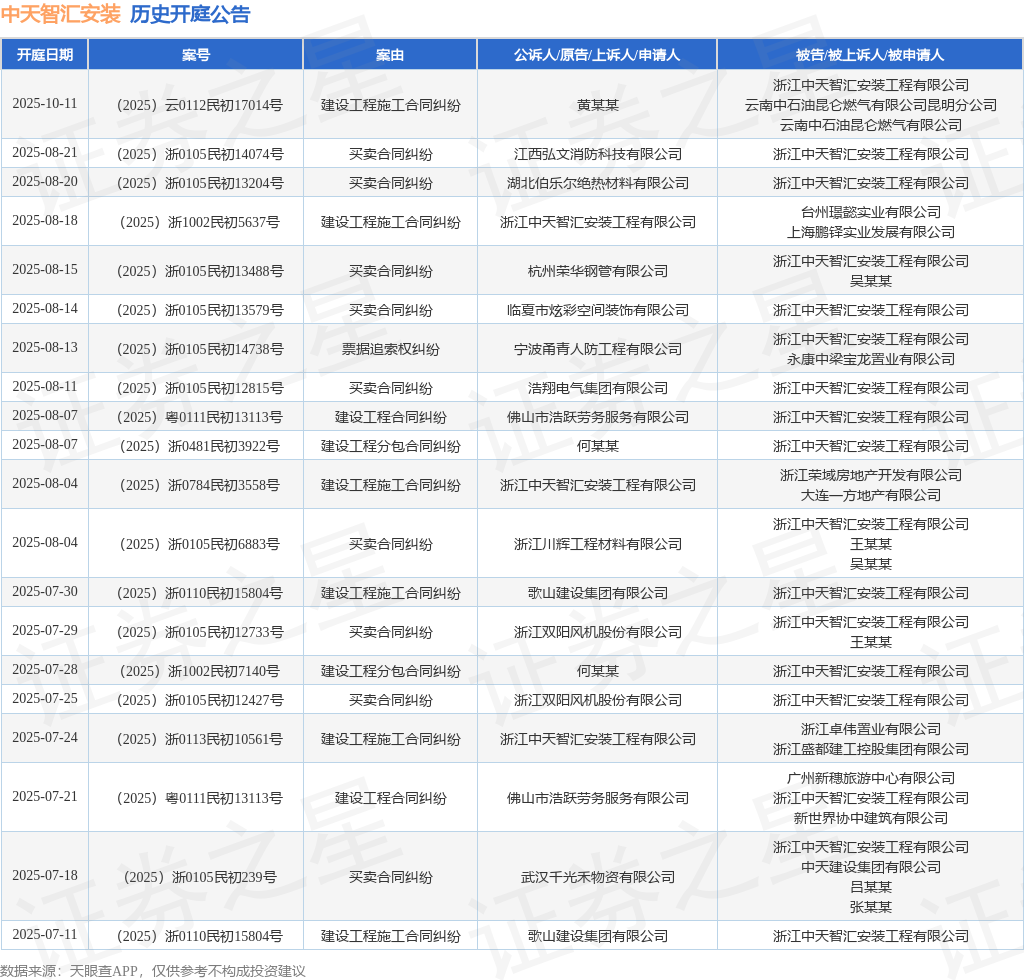
Task: Click the 中天智汇安装 title text
Action: tap(61, 14)
